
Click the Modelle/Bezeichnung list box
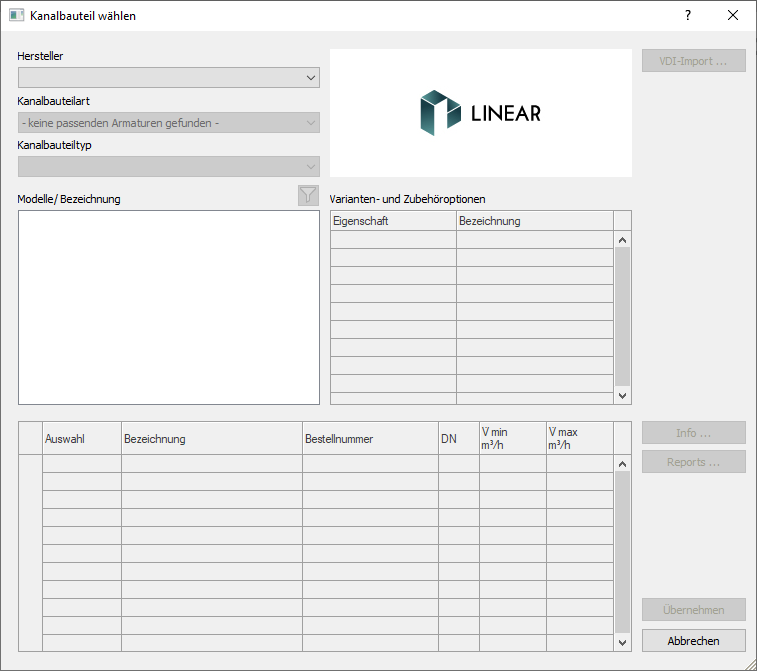coord(168,308)
